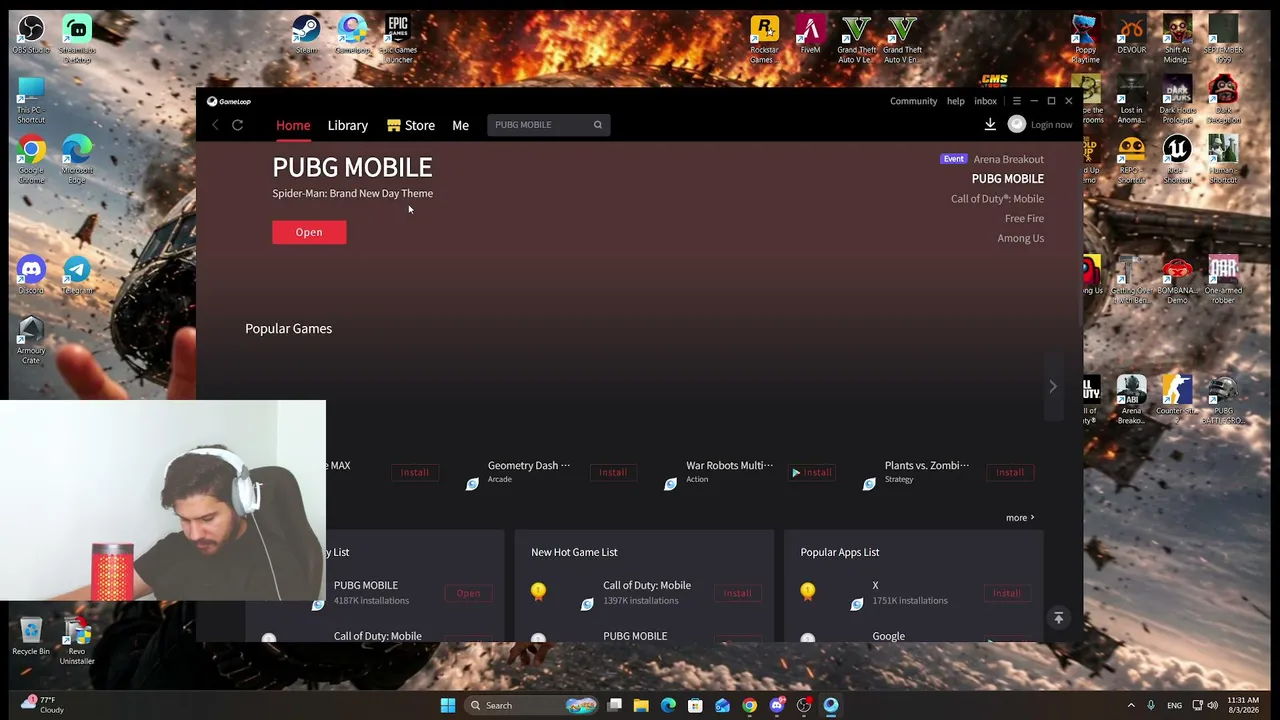Refresh the GameLoop page
Screen dimensions: 1280x720
238,125
